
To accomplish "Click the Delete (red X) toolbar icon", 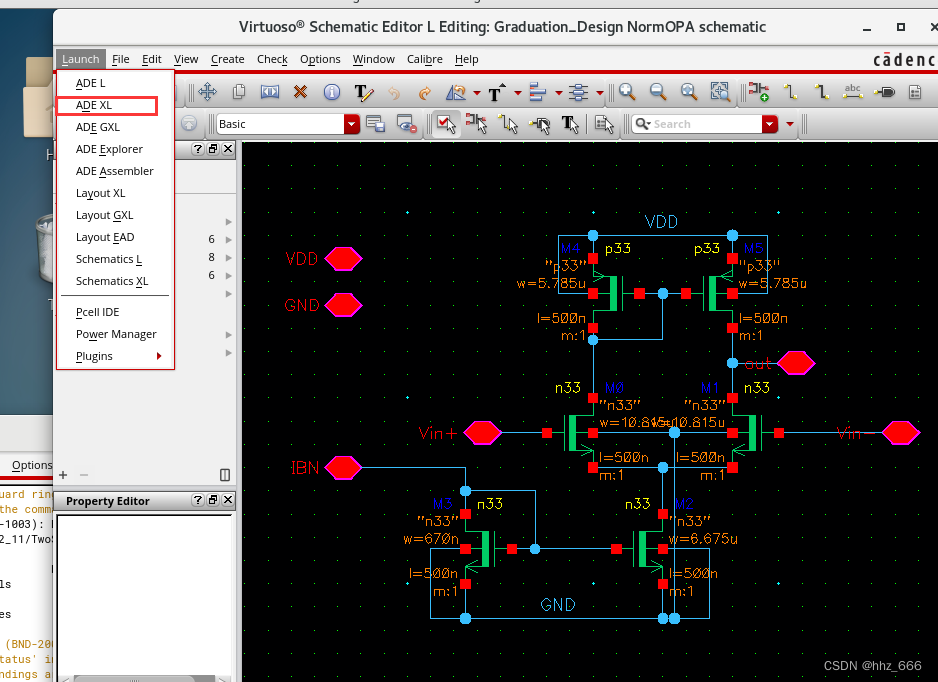I will click(x=300, y=92).
